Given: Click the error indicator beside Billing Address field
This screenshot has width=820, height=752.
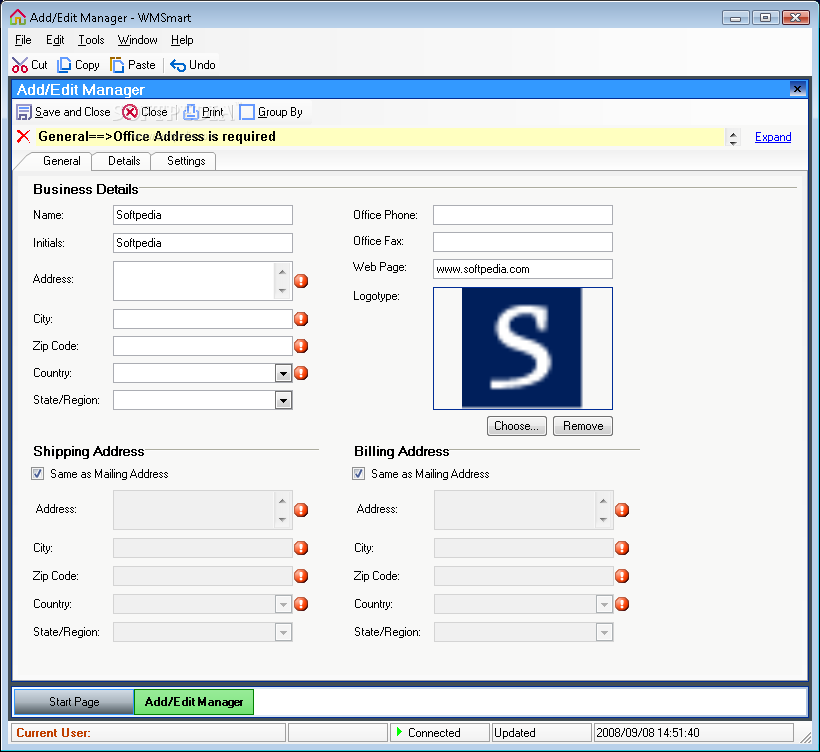Looking at the screenshot, I should pyautogui.click(x=622, y=510).
